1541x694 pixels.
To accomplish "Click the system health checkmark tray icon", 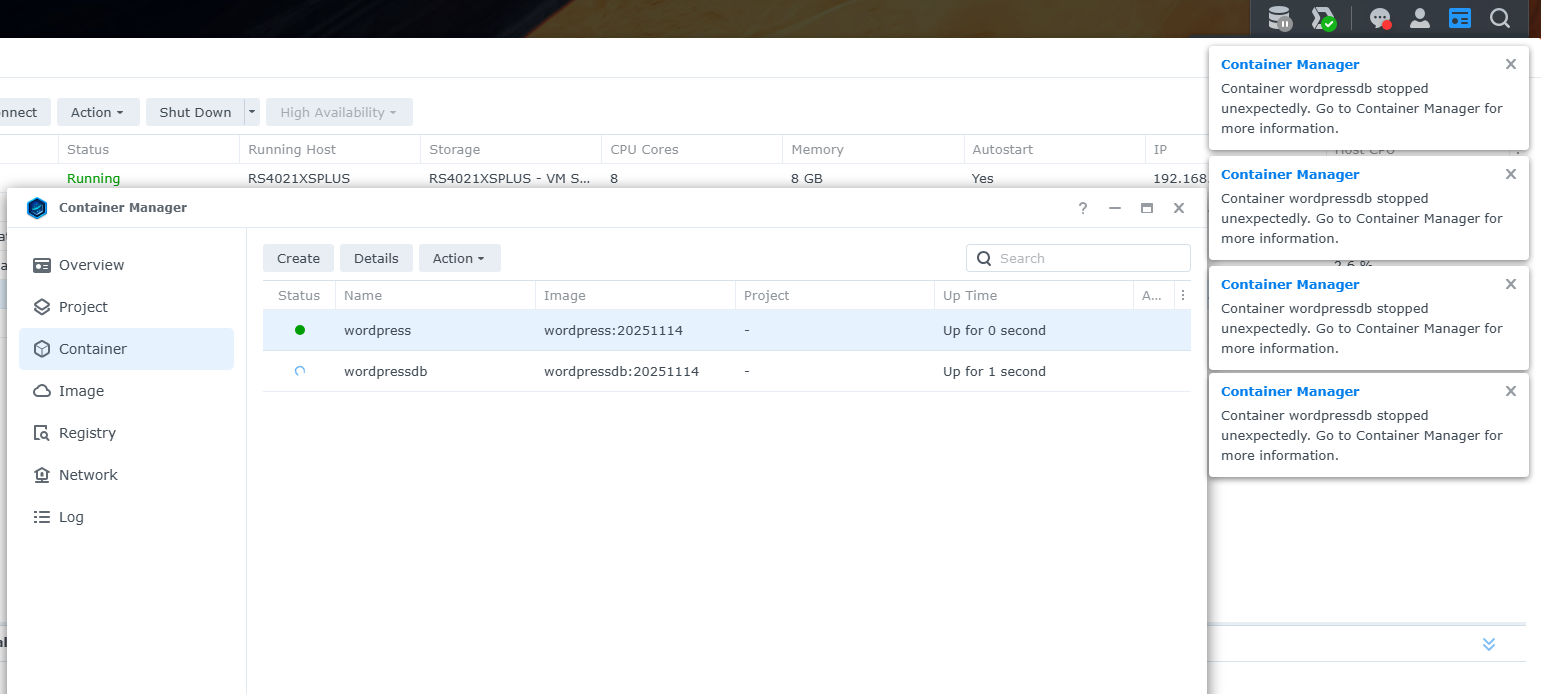I will [1324, 18].
